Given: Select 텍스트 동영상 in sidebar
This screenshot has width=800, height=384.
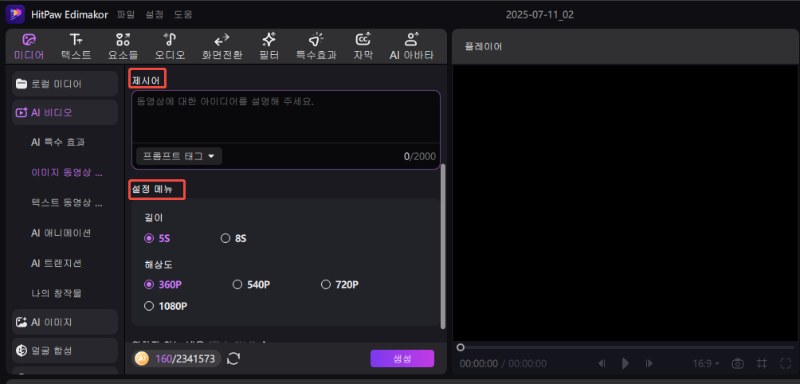Looking at the screenshot, I should tap(67, 202).
